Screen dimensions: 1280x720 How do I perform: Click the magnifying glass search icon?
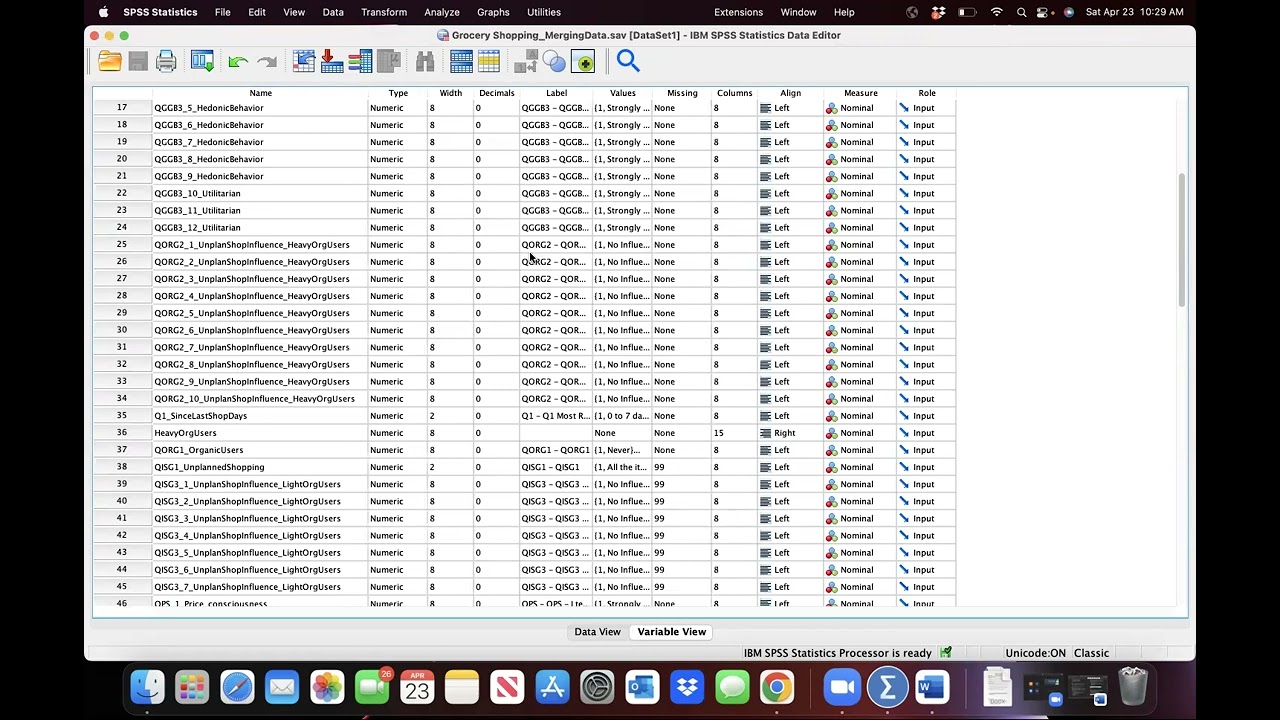click(628, 62)
